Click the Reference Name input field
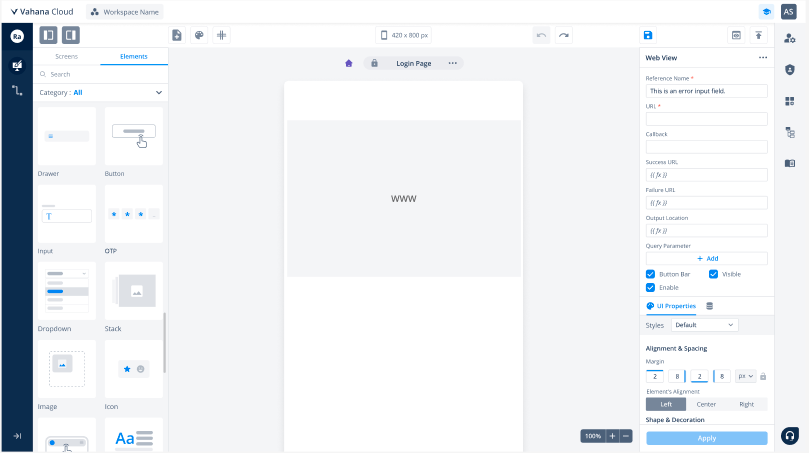Viewport: 809px width, 453px height. coord(706,91)
